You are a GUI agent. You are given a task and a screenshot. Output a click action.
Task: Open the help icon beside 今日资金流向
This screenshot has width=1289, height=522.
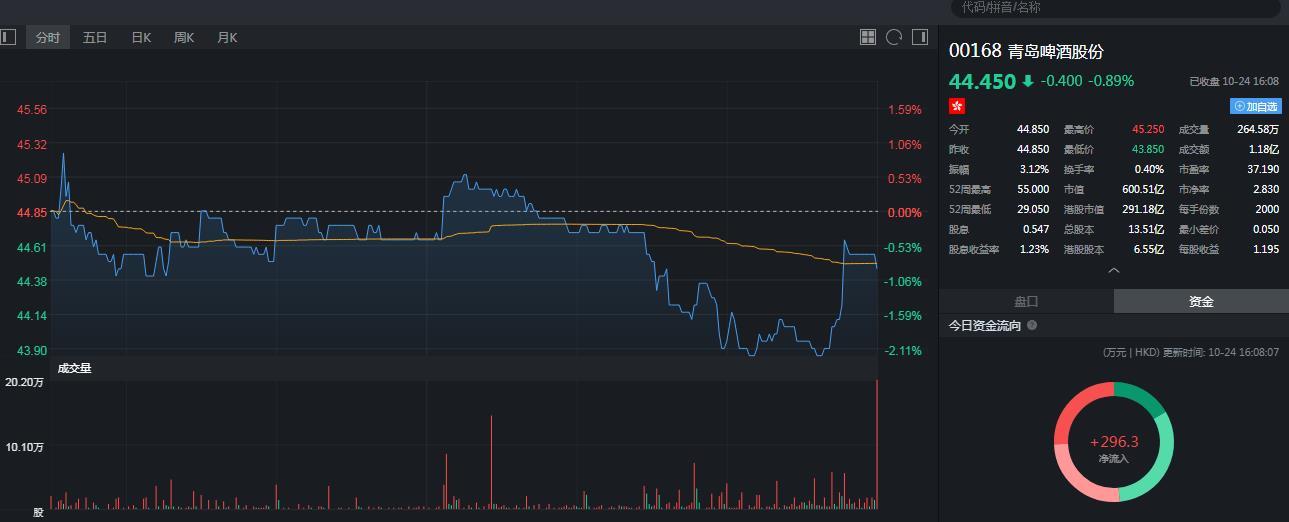pos(1032,326)
